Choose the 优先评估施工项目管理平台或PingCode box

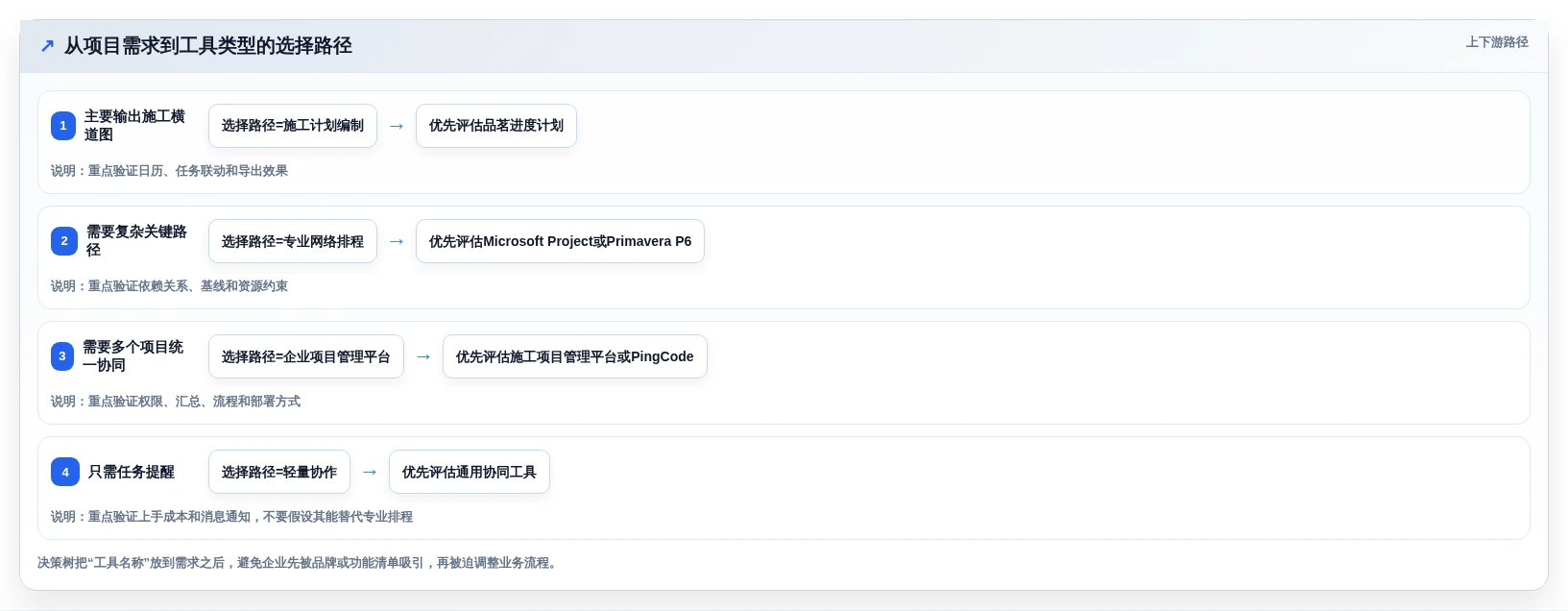tap(575, 356)
